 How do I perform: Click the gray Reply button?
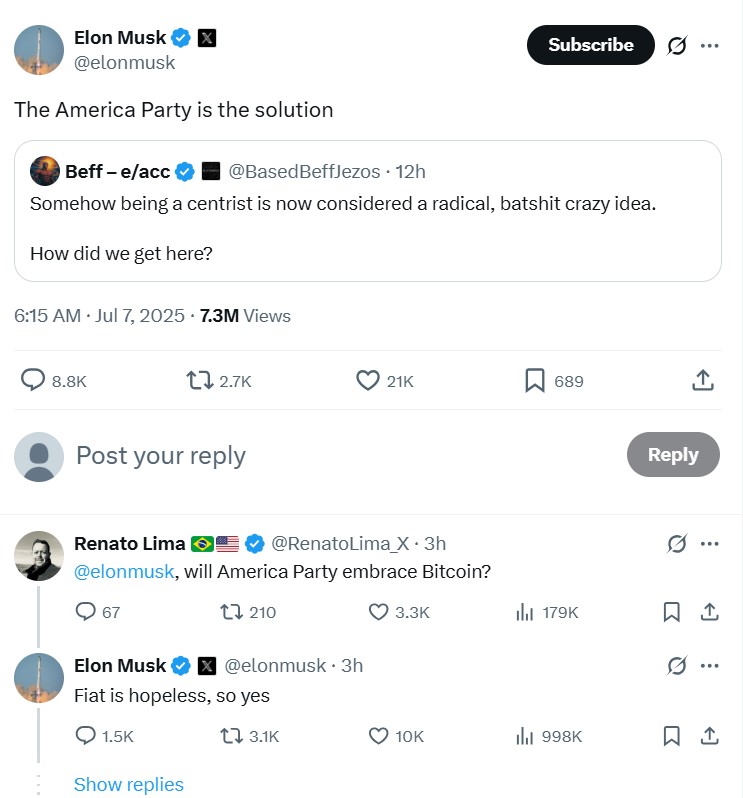coord(673,454)
